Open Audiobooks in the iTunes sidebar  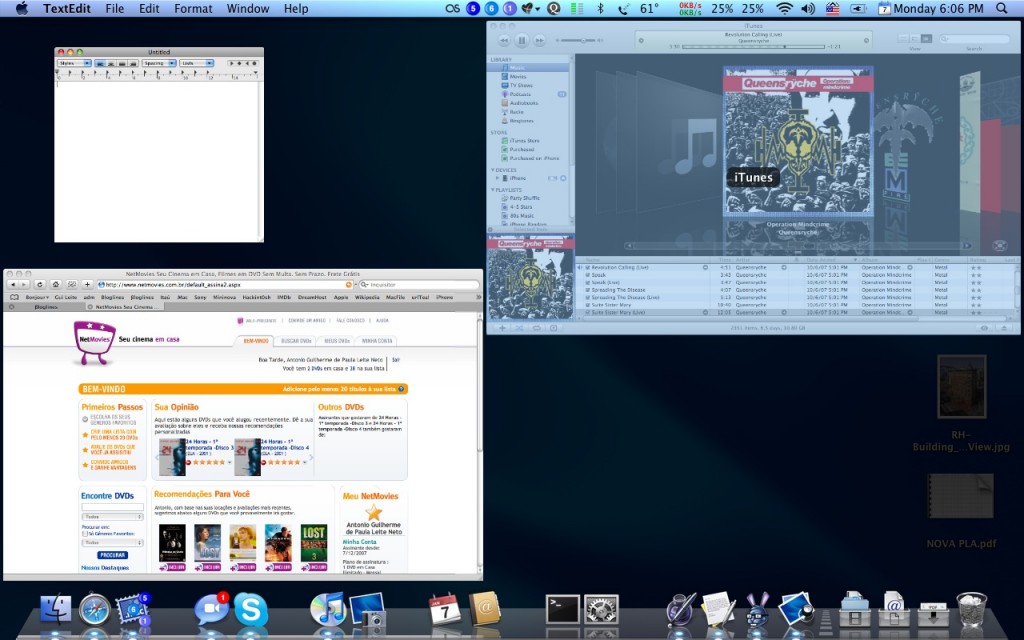click(x=524, y=103)
